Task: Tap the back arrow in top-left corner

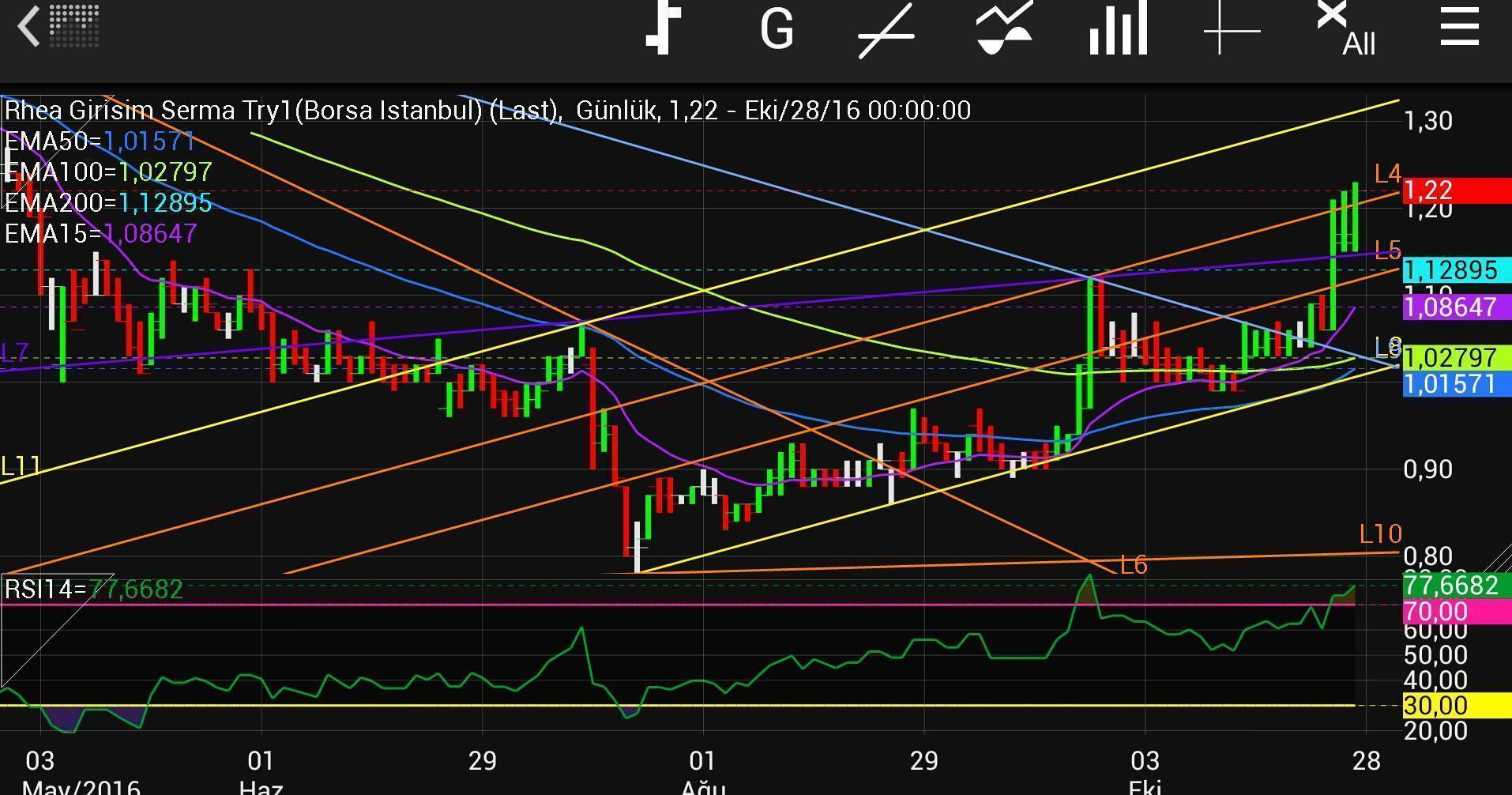Action: point(29,27)
